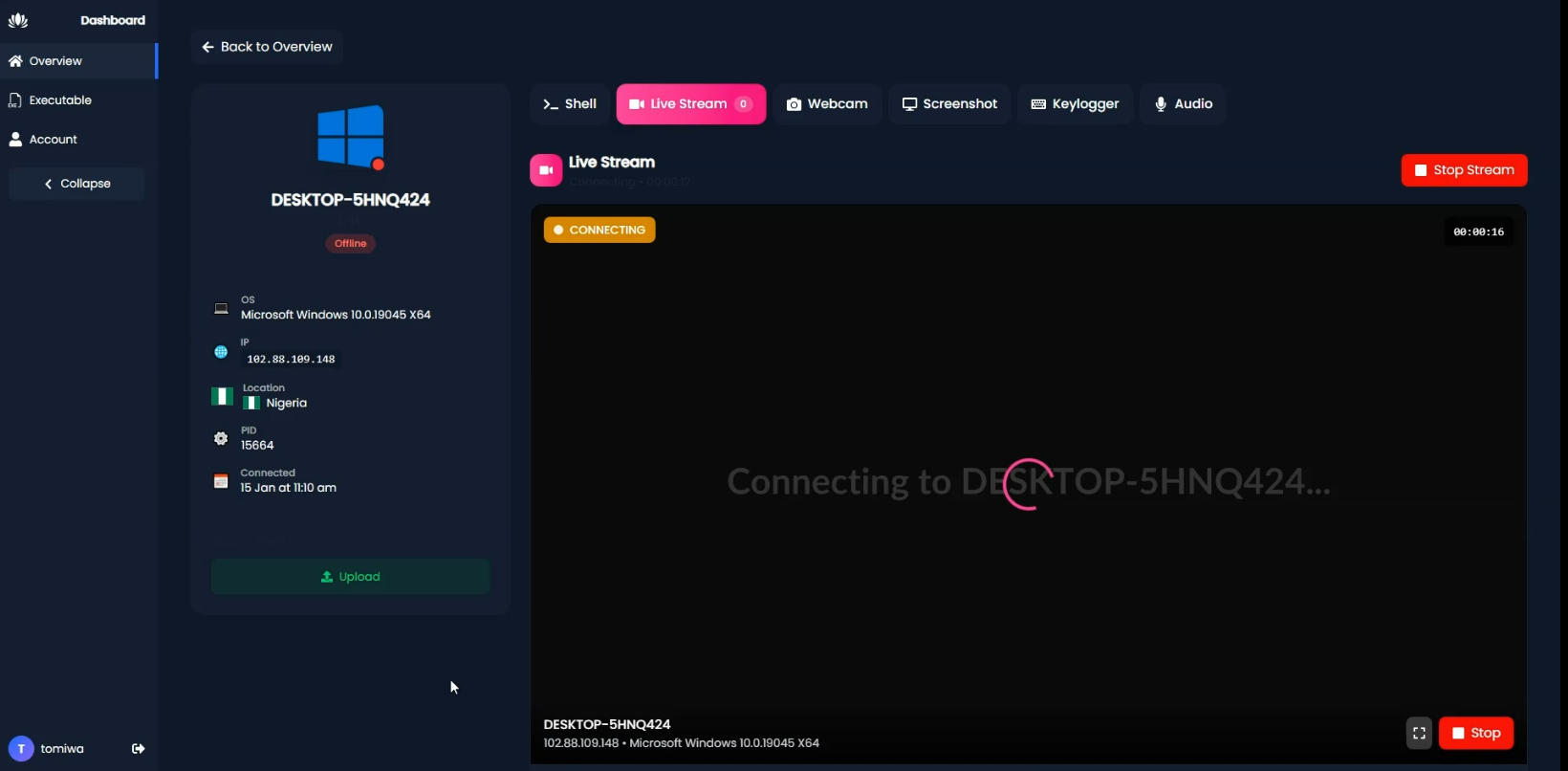Screen dimensions: 1568x771
Task: Open the Webcam tab
Action: (x=827, y=104)
